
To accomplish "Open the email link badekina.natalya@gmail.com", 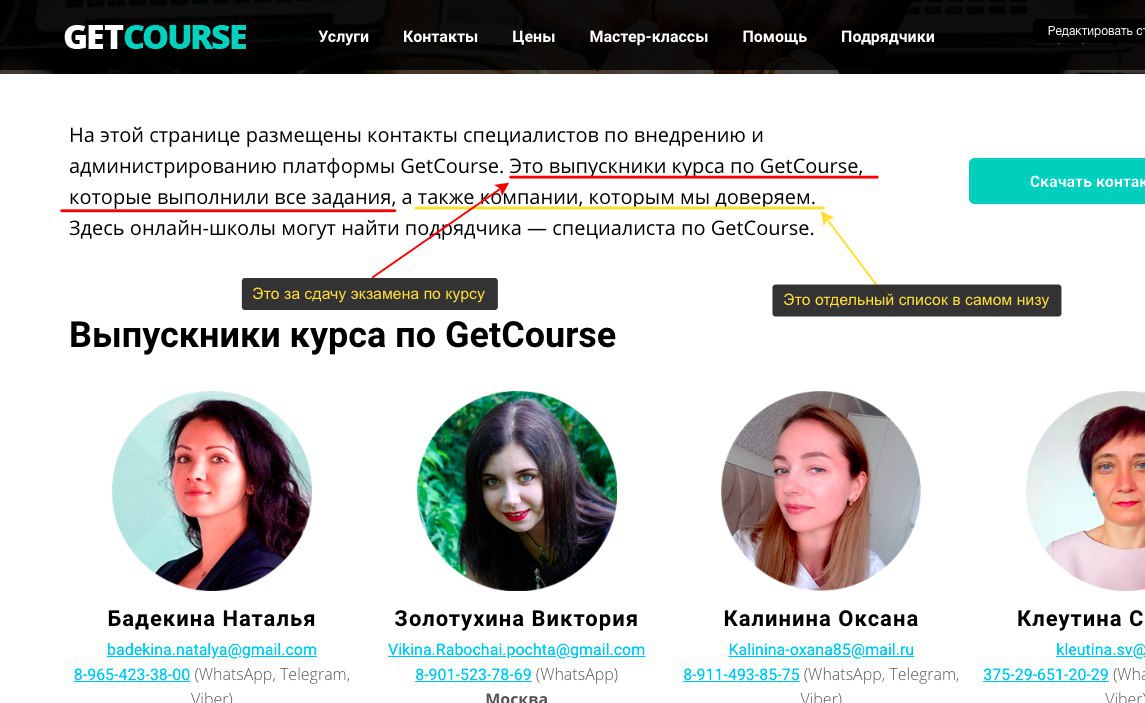I will coord(212,649).
